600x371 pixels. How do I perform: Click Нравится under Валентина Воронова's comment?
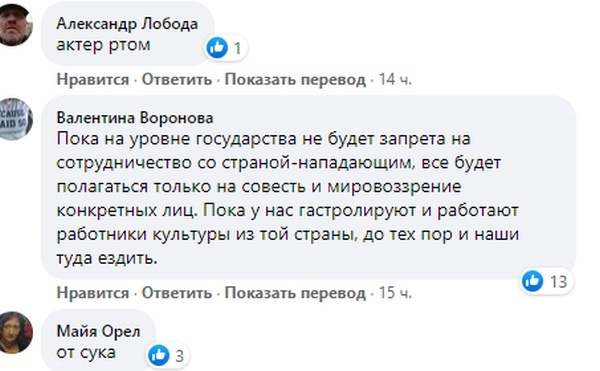pyautogui.click(x=93, y=293)
